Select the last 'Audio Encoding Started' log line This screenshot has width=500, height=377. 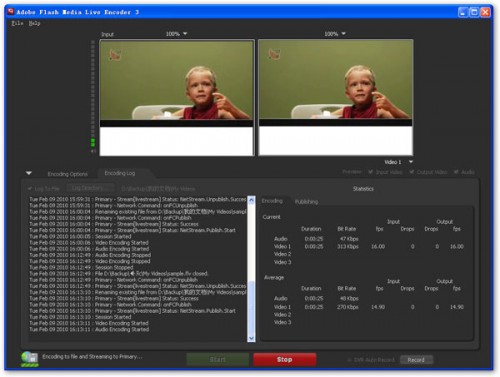[x=89, y=330]
